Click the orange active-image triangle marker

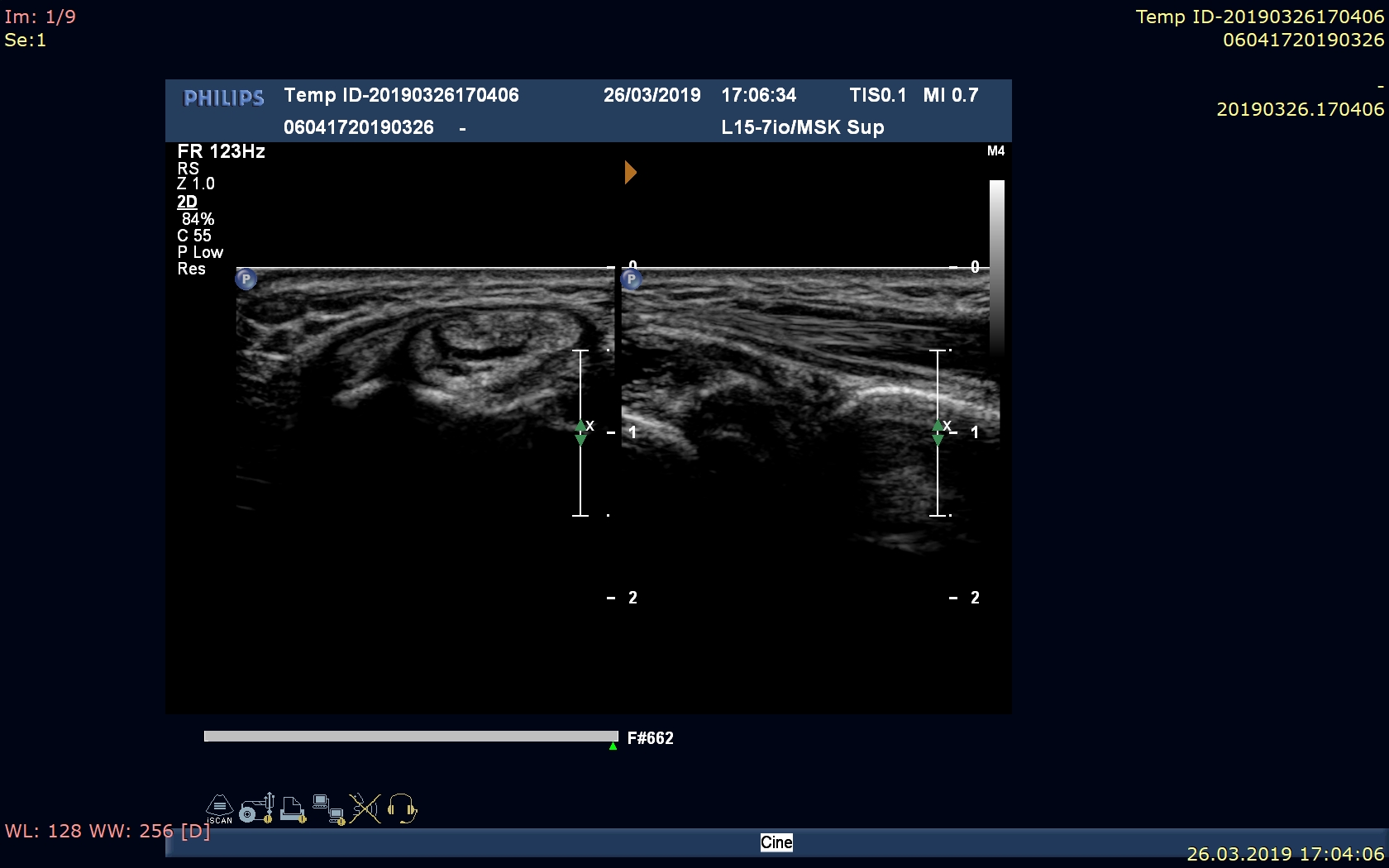click(630, 172)
